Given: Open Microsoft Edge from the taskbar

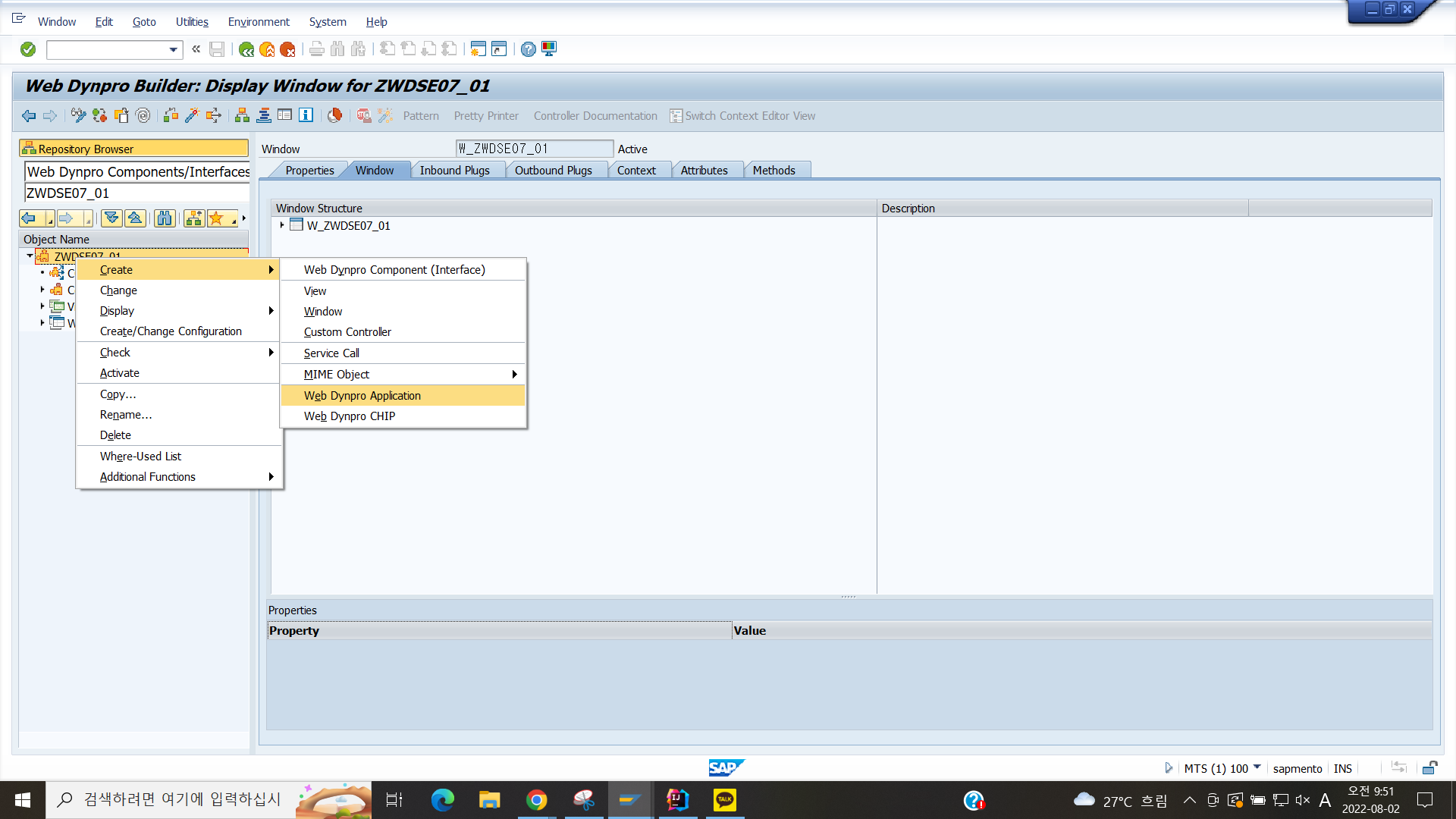Looking at the screenshot, I should coord(442,800).
